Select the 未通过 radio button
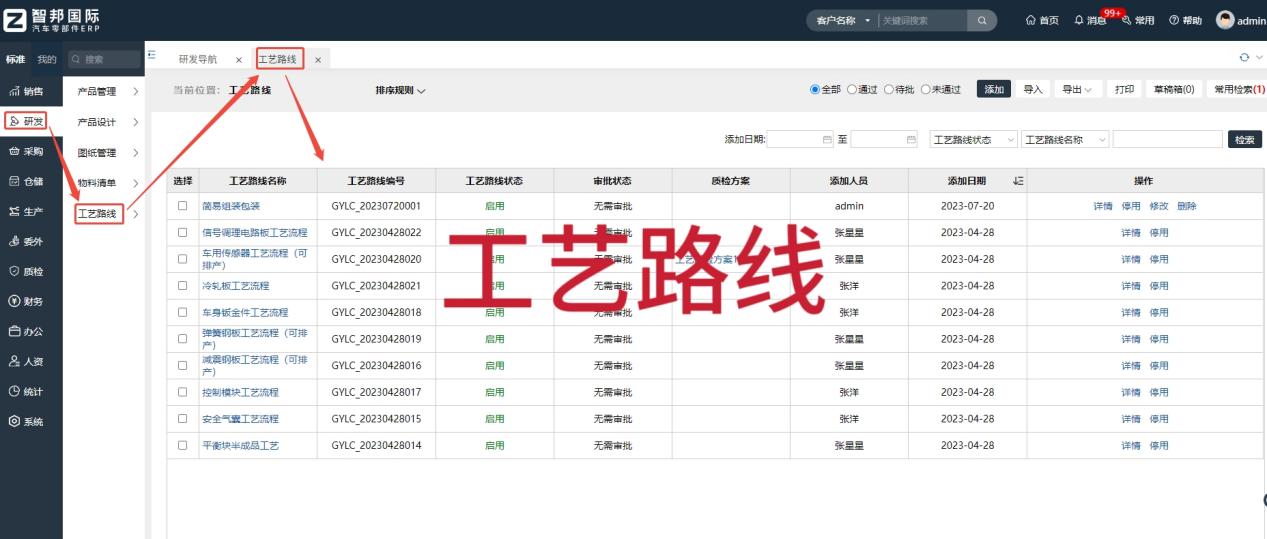Screen dimensions: 1267x539 coord(926,89)
